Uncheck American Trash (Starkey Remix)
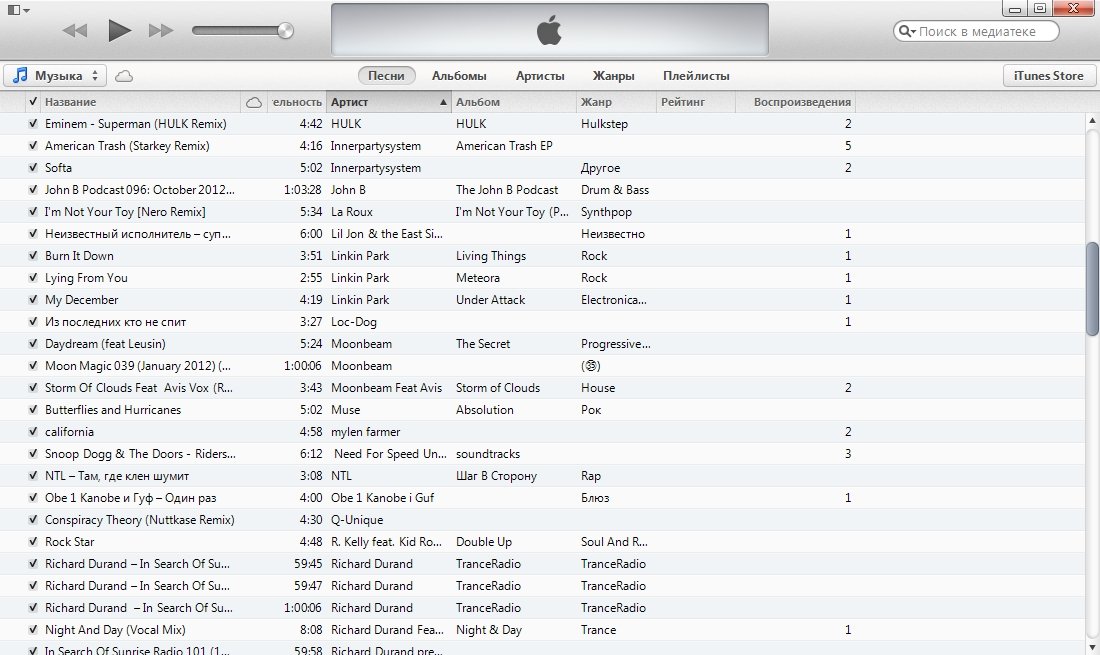 pyautogui.click(x=32, y=145)
